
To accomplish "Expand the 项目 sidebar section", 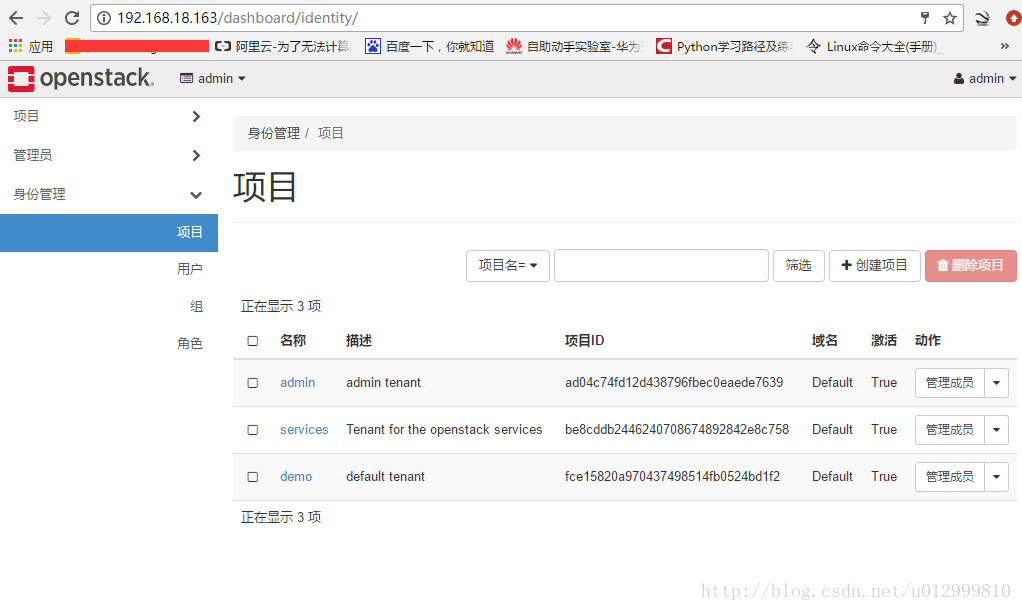I will click(109, 116).
